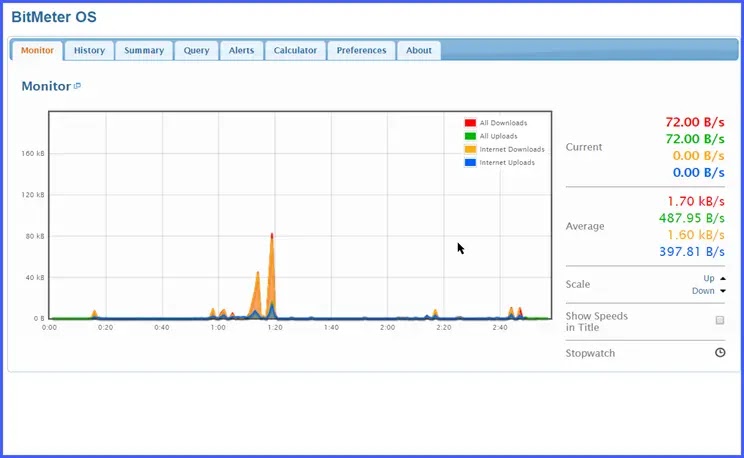Viewport: 744px width, 458px height.
Task: Click the All Uploads legend label
Action: (x=498, y=136)
